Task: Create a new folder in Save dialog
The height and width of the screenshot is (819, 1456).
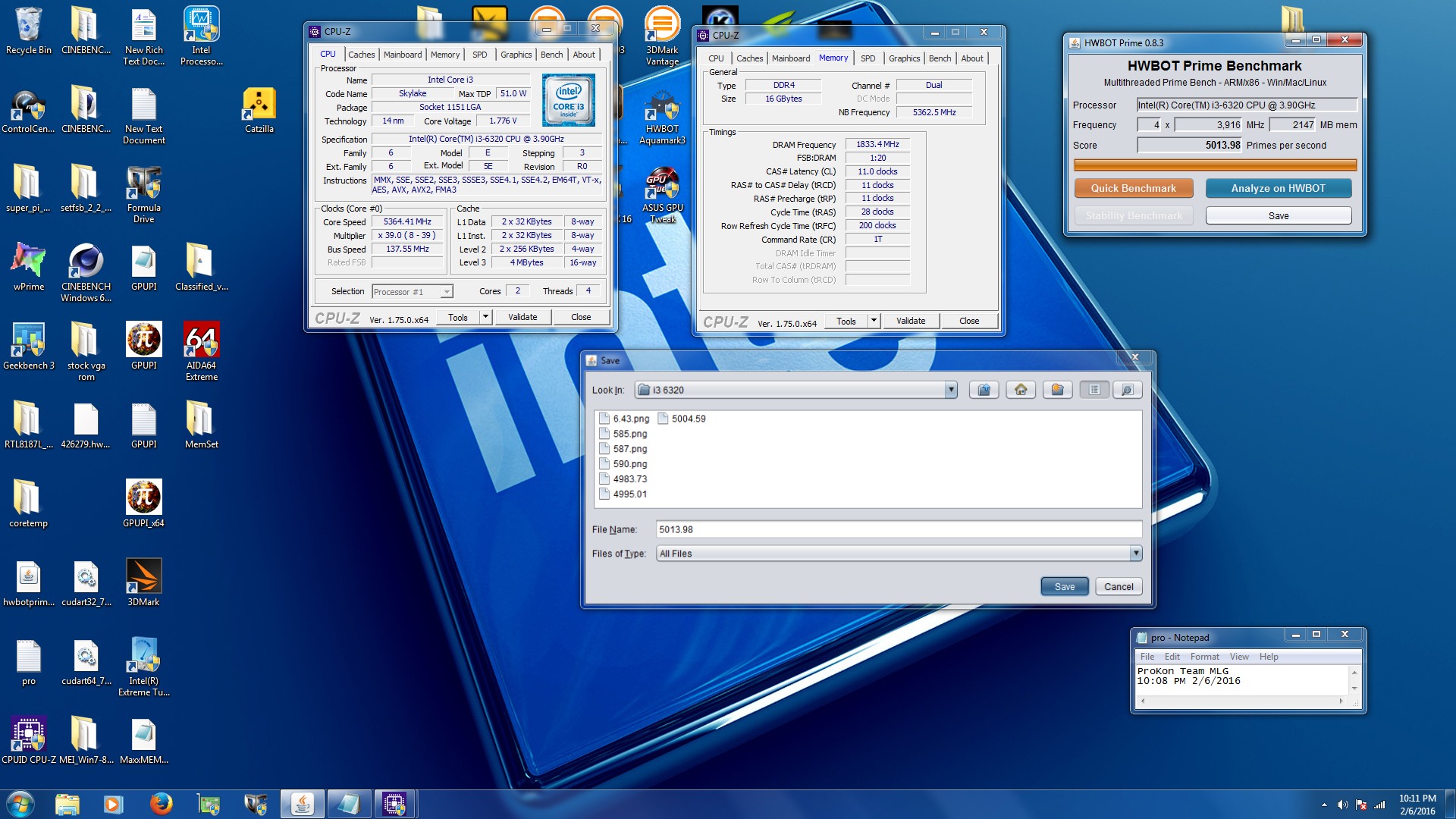Action: [1057, 390]
